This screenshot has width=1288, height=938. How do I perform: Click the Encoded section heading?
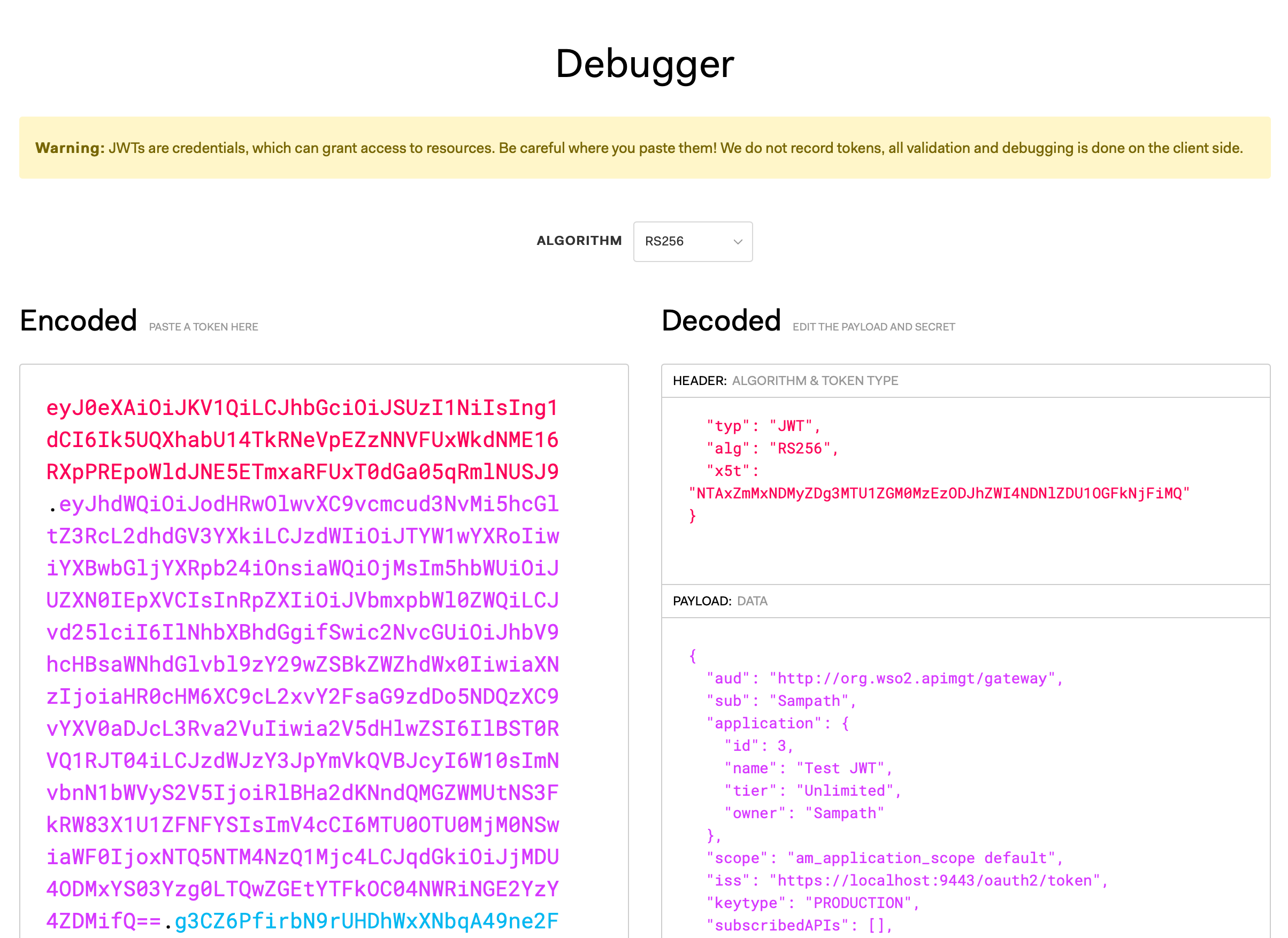78,321
